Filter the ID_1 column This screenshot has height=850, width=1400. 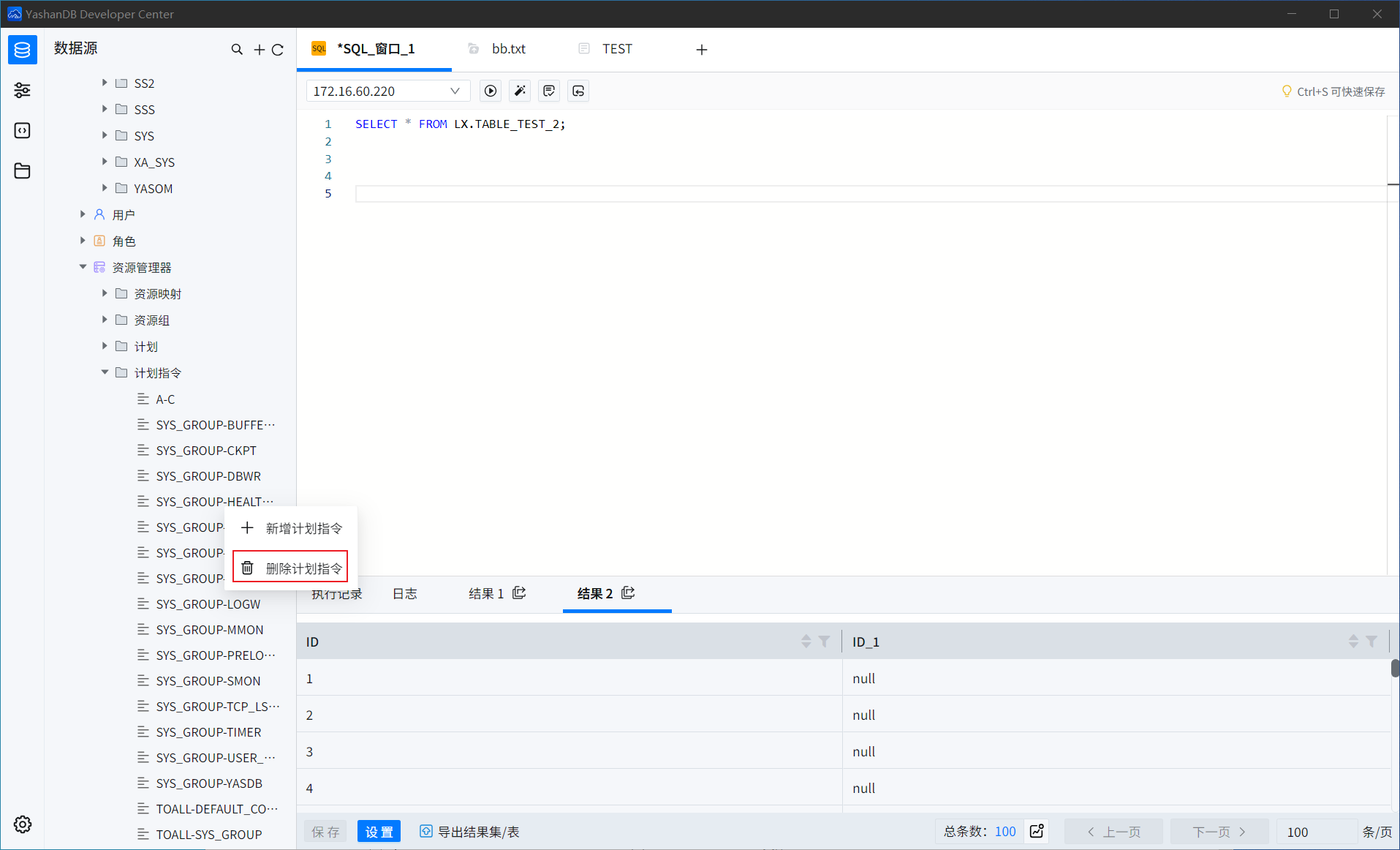click(x=1372, y=642)
